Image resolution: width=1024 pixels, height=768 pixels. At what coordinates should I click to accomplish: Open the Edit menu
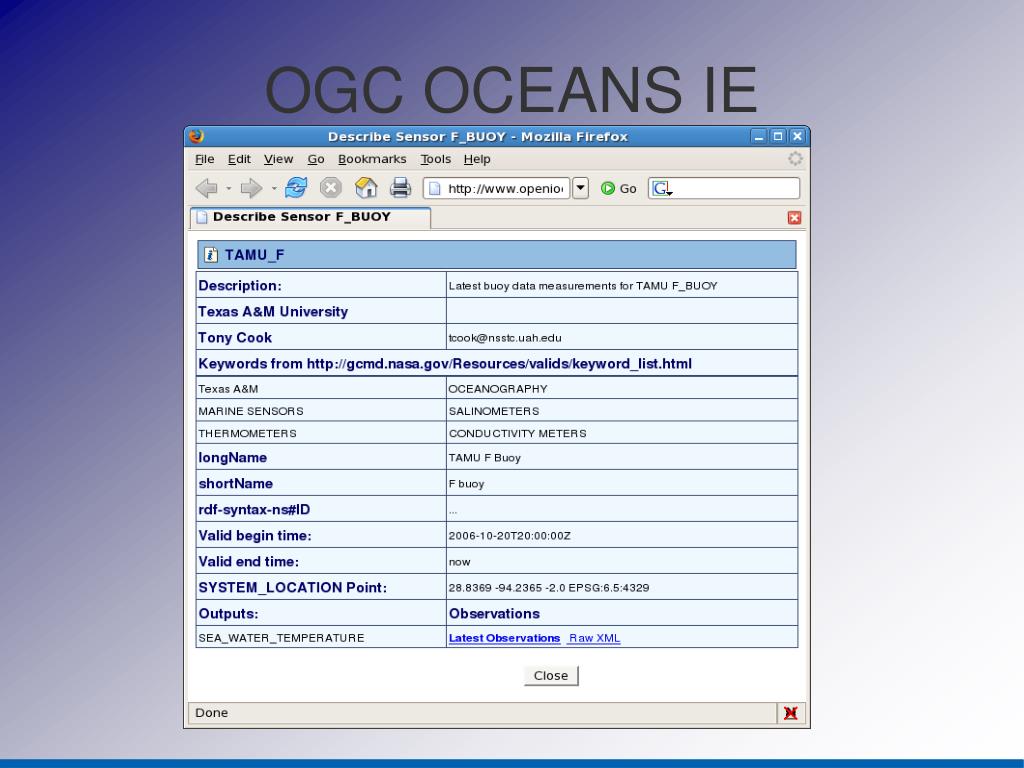(x=239, y=159)
